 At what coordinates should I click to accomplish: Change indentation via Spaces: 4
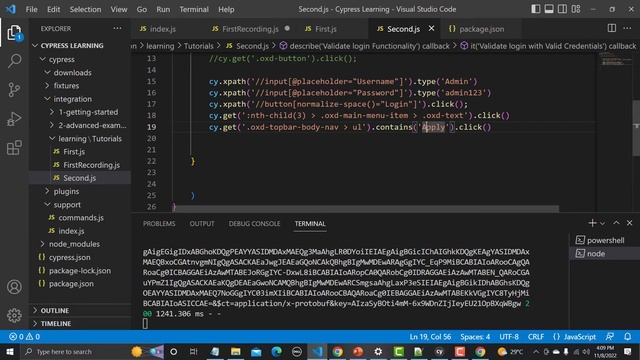pyautogui.click(x=475, y=337)
